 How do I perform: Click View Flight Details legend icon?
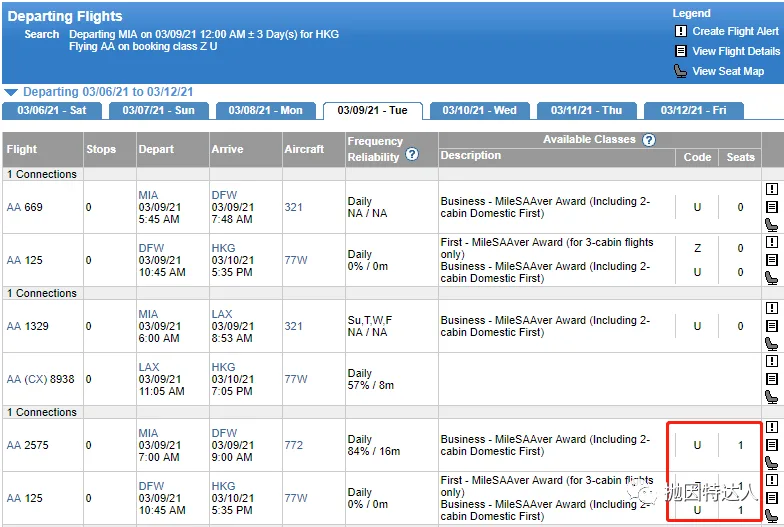pos(680,51)
